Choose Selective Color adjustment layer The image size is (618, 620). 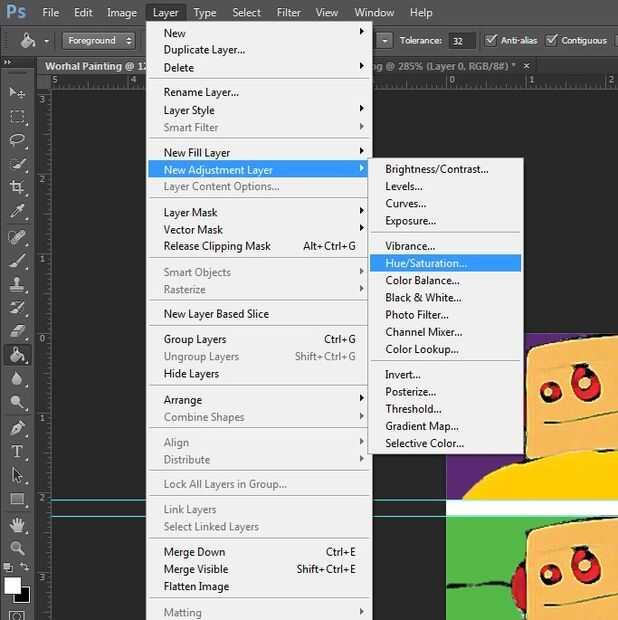click(x=446, y=443)
